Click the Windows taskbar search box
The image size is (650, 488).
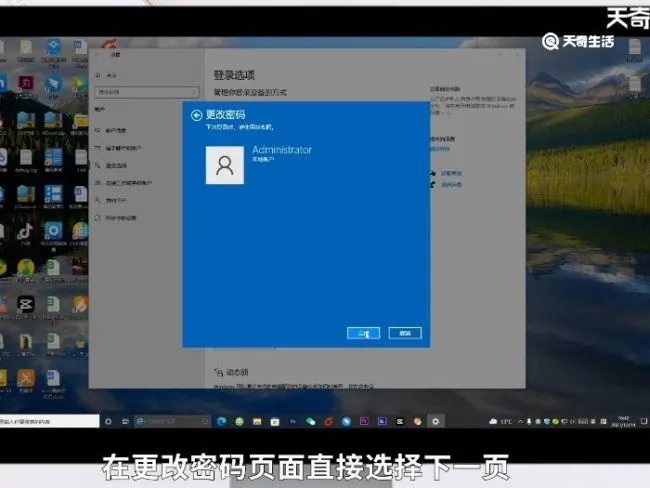click(49, 421)
